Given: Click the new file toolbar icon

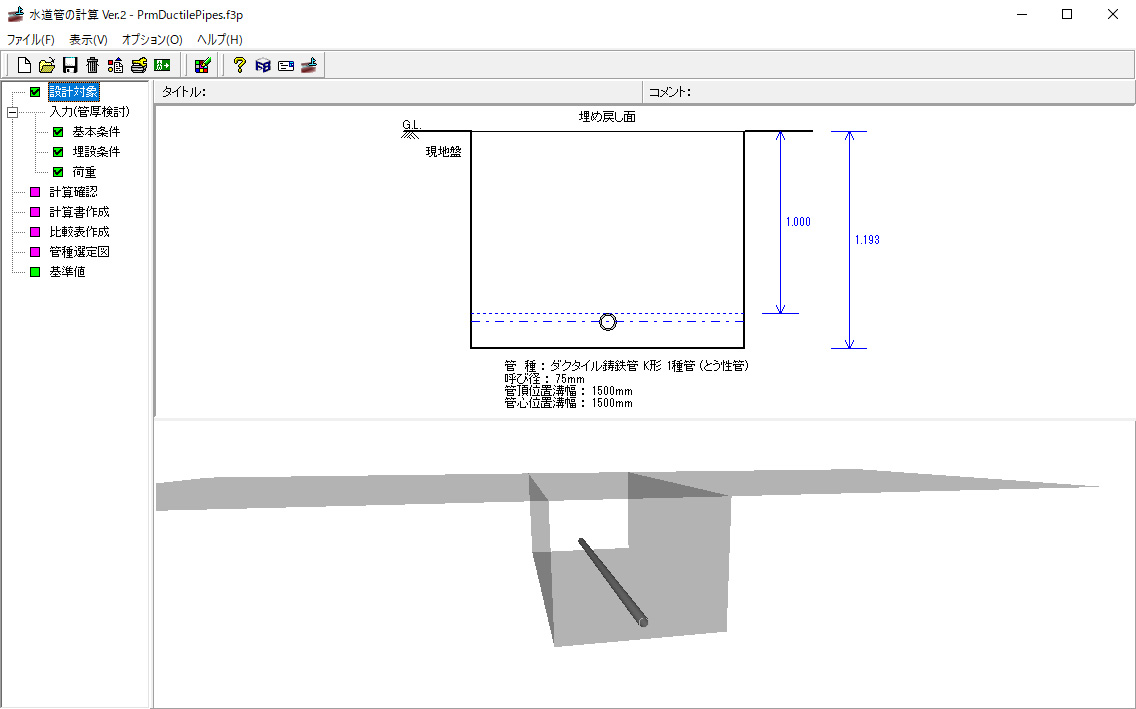Looking at the screenshot, I should tap(24, 65).
